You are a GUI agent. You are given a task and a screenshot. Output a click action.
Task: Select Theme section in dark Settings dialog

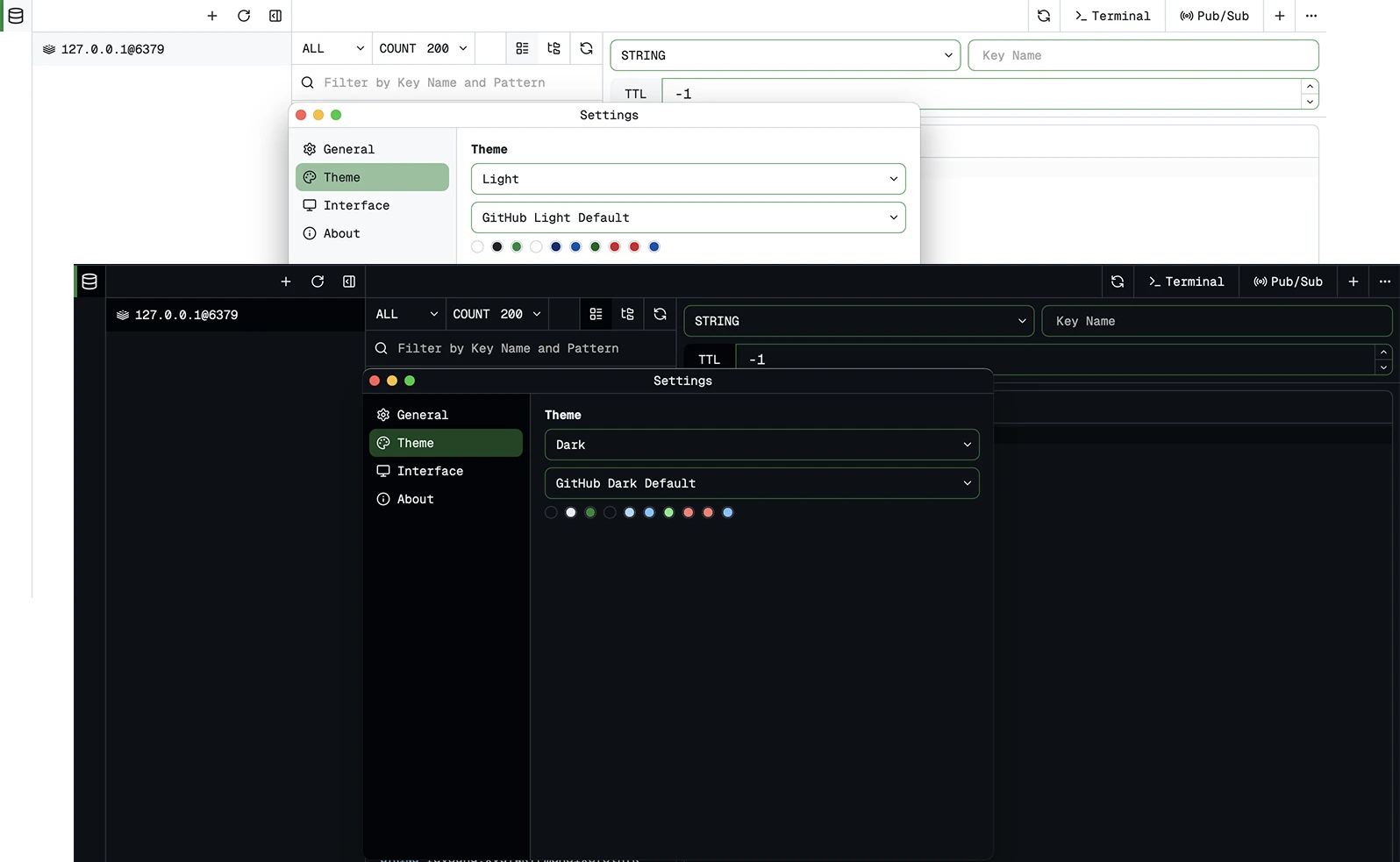pos(446,443)
